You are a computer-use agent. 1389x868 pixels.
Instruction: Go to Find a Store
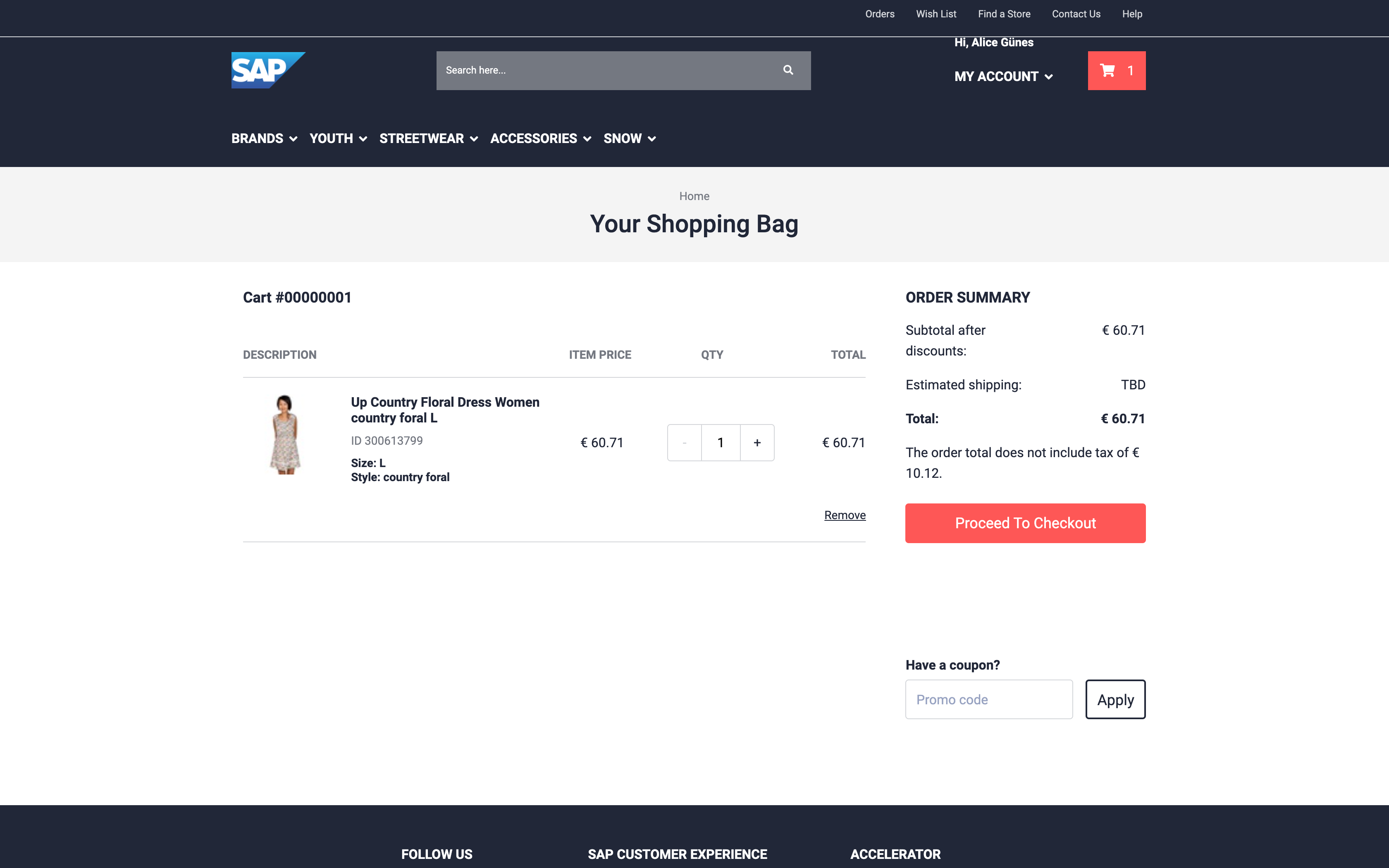pos(1004,14)
